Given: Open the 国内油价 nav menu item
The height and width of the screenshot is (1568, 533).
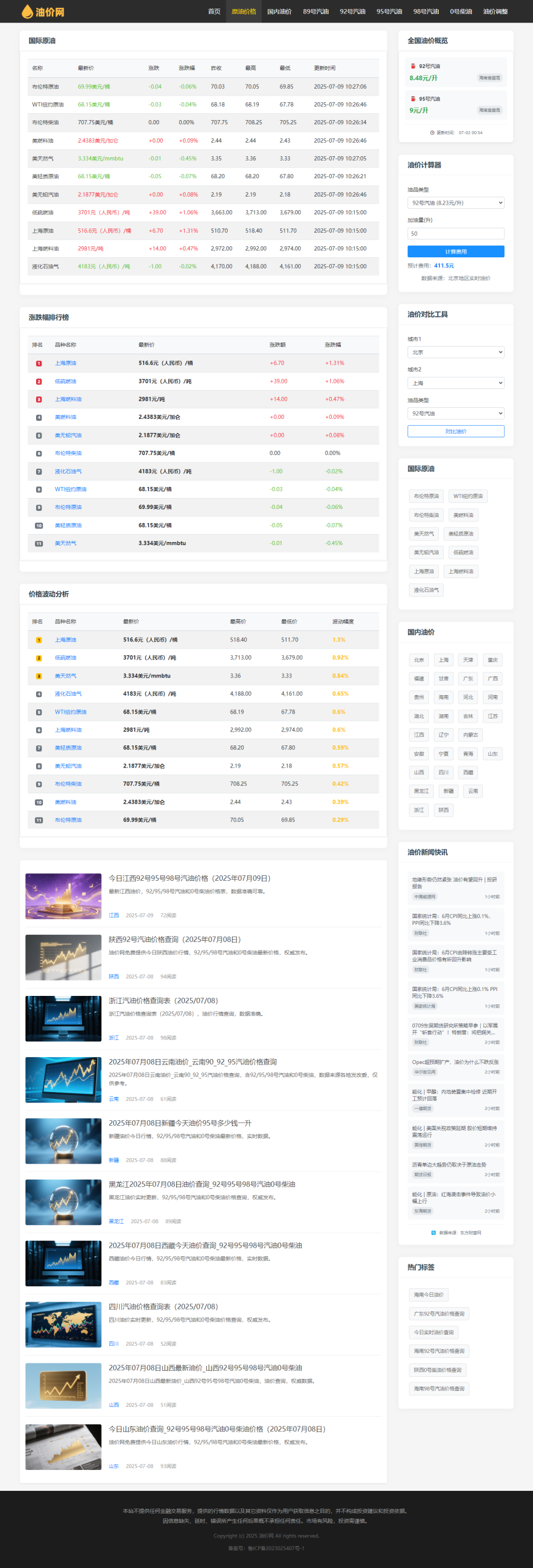Looking at the screenshot, I should tap(279, 12).
